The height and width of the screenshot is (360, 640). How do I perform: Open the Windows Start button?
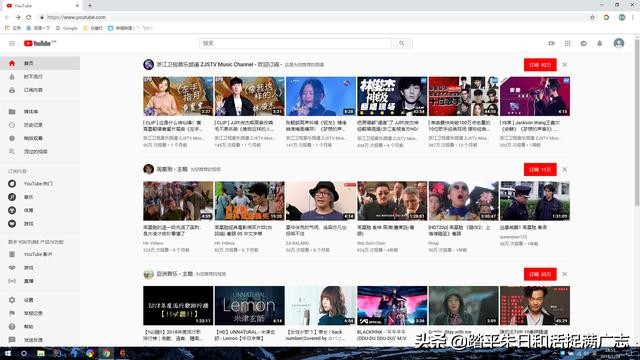coord(8,353)
